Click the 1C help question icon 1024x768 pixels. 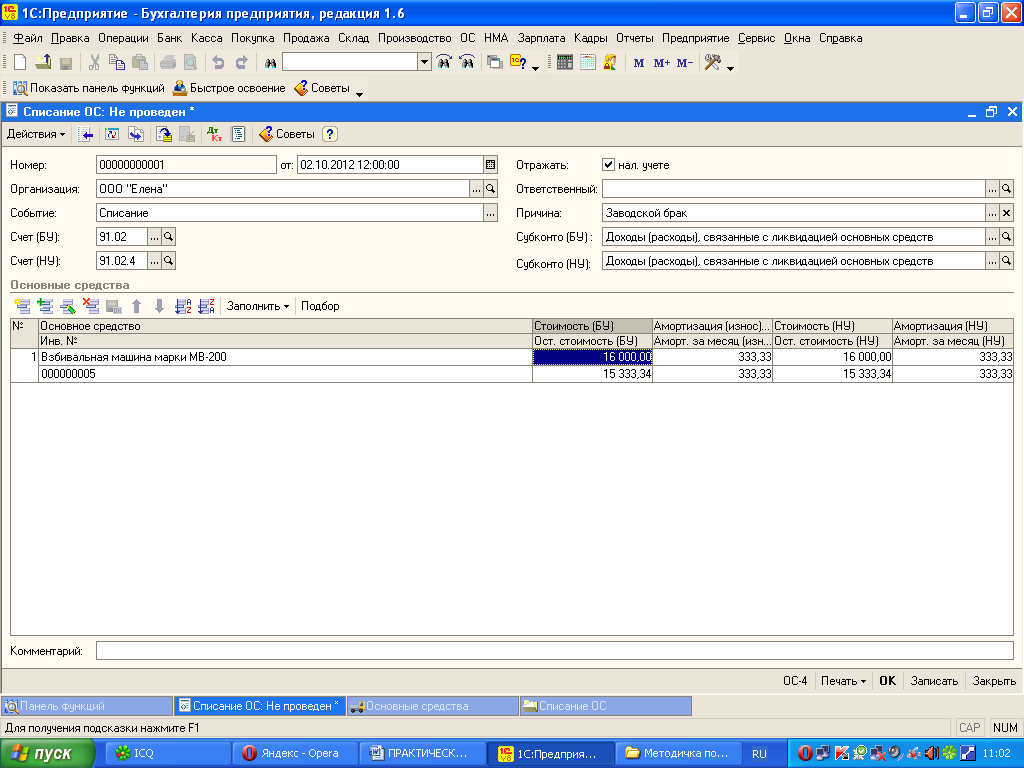[x=519, y=63]
